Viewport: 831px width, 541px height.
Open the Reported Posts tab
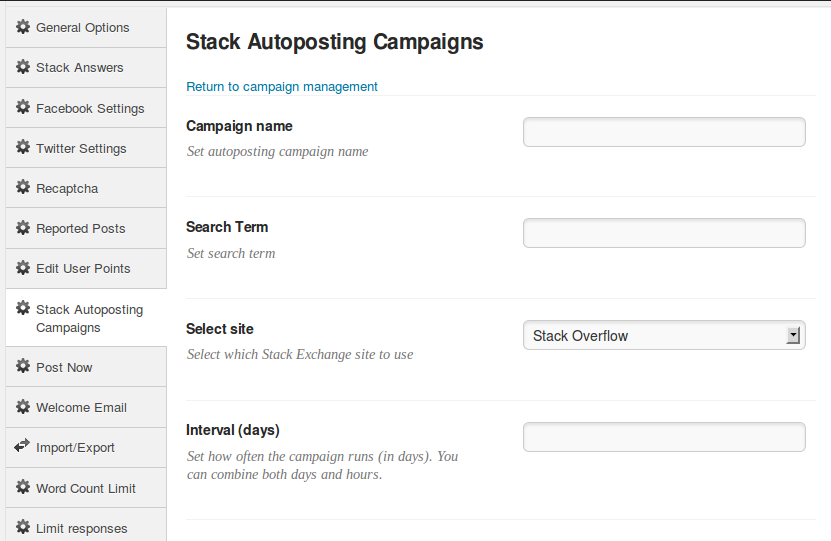click(86, 228)
